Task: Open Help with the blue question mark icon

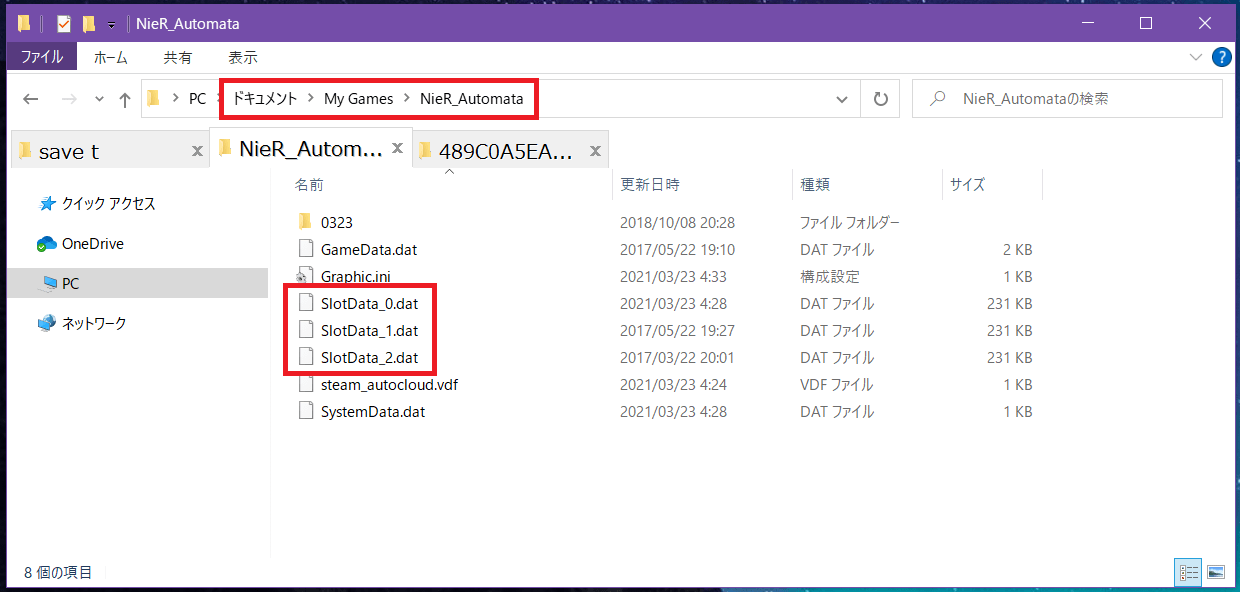Action: tap(1221, 57)
